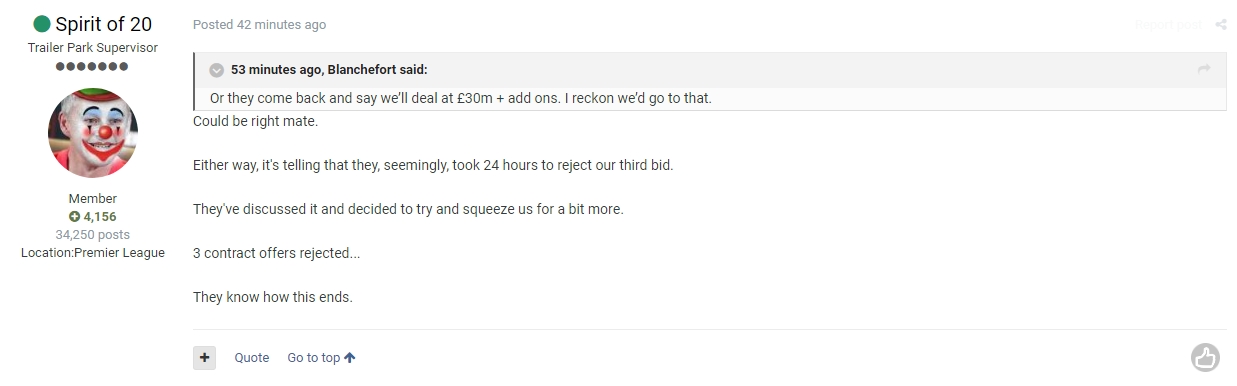Click the green online status dot

point(42,24)
